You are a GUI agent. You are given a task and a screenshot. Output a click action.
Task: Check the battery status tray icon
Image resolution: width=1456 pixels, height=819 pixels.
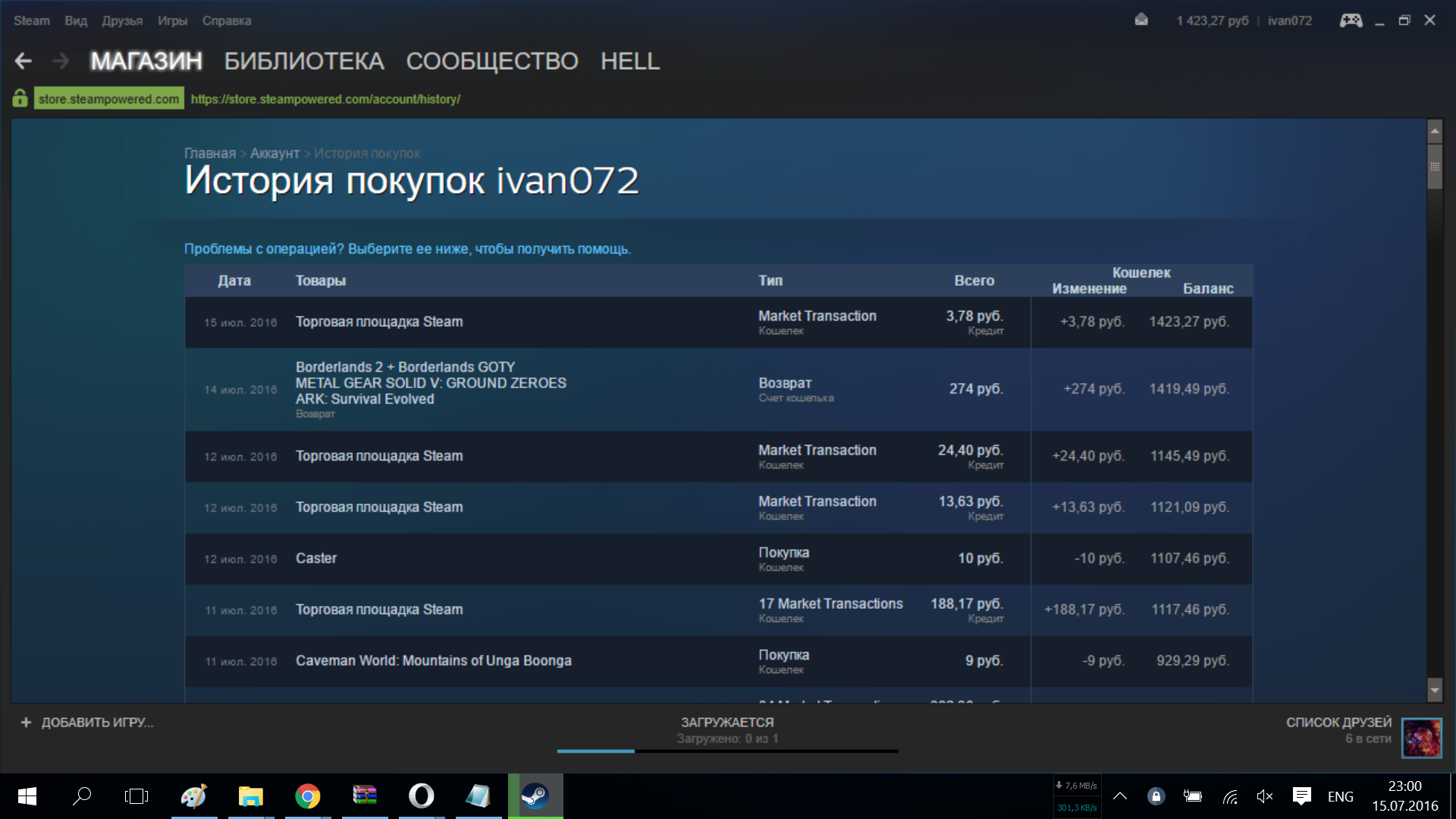click(x=1192, y=796)
